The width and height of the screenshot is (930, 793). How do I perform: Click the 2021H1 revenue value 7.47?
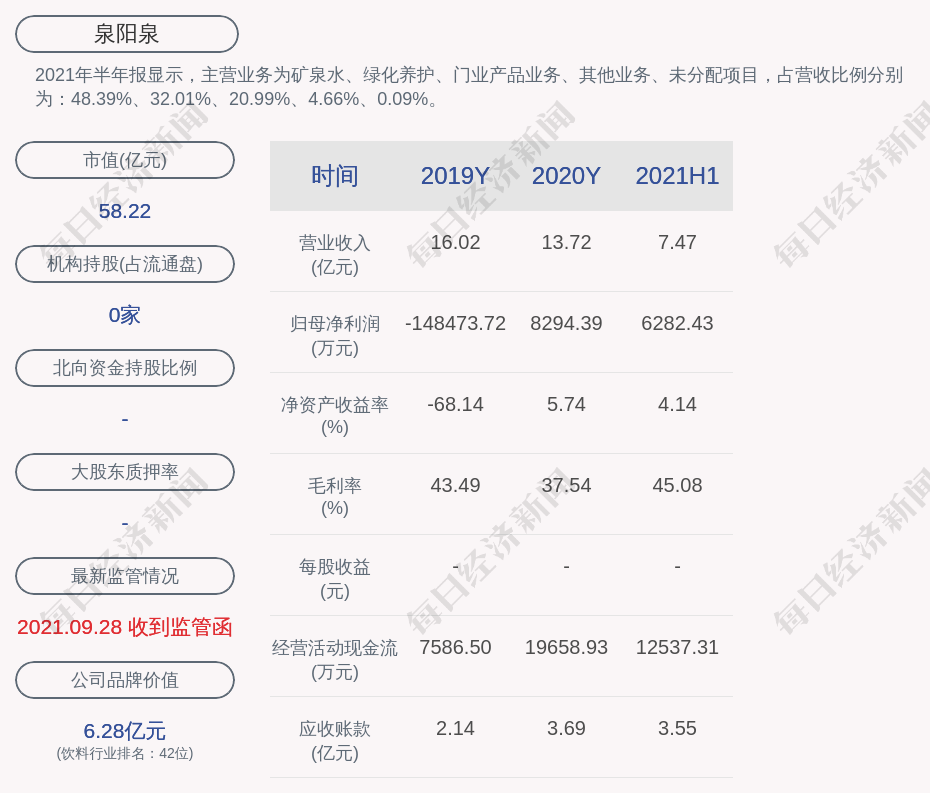tap(677, 243)
